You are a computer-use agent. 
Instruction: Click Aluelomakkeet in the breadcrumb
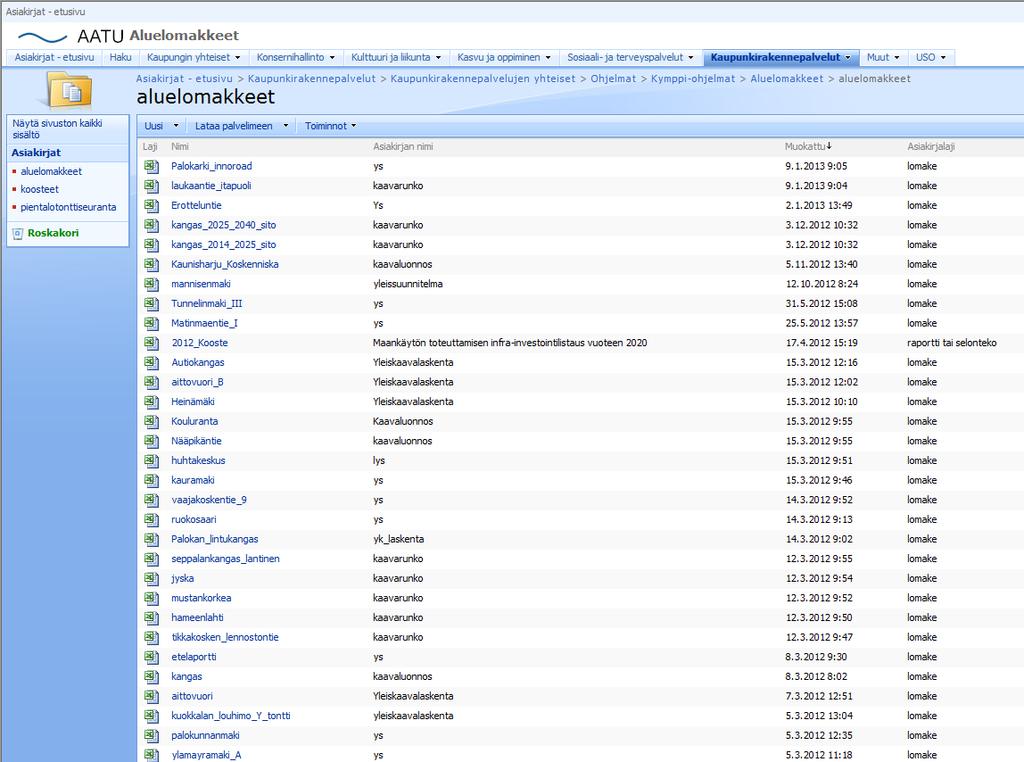click(786, 78)
